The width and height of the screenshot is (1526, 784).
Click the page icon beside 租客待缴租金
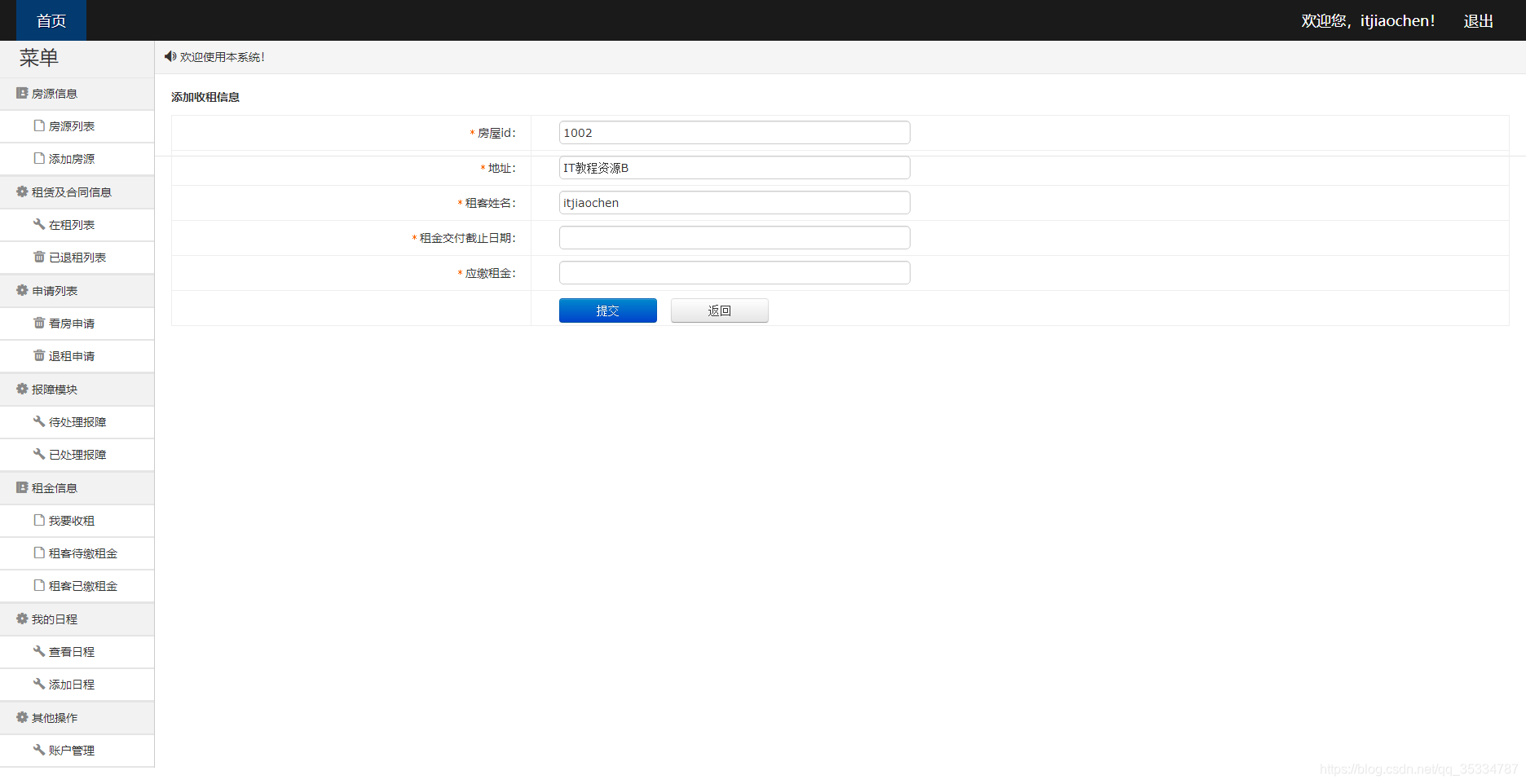(x=39, y=553)
